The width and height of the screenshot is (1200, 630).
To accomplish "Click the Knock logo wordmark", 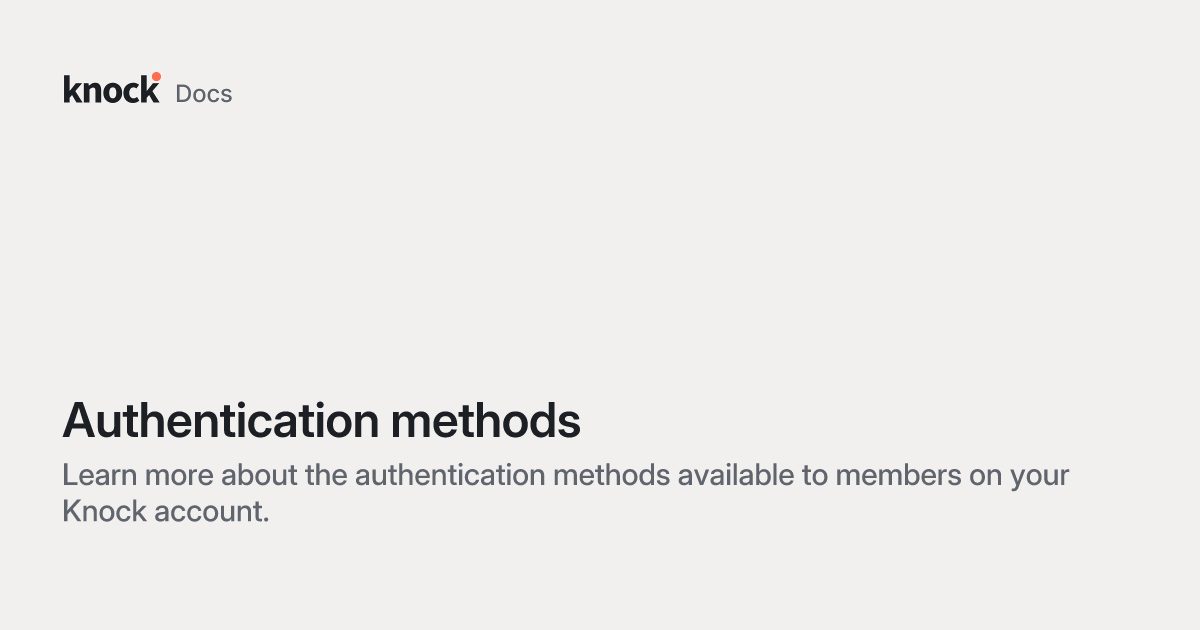I will 111,88.
